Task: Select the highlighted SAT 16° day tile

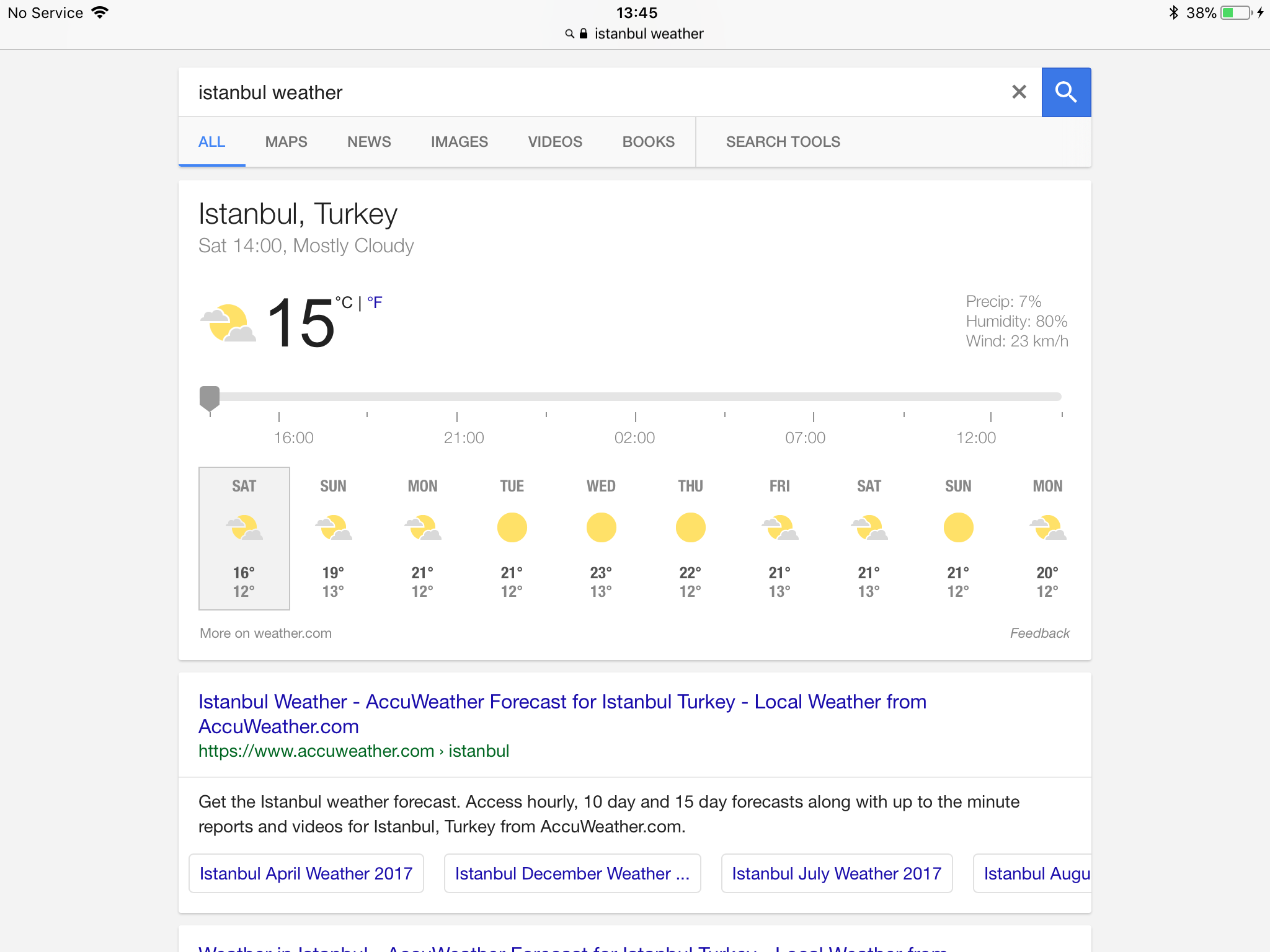Action: [x=244, y=538]
